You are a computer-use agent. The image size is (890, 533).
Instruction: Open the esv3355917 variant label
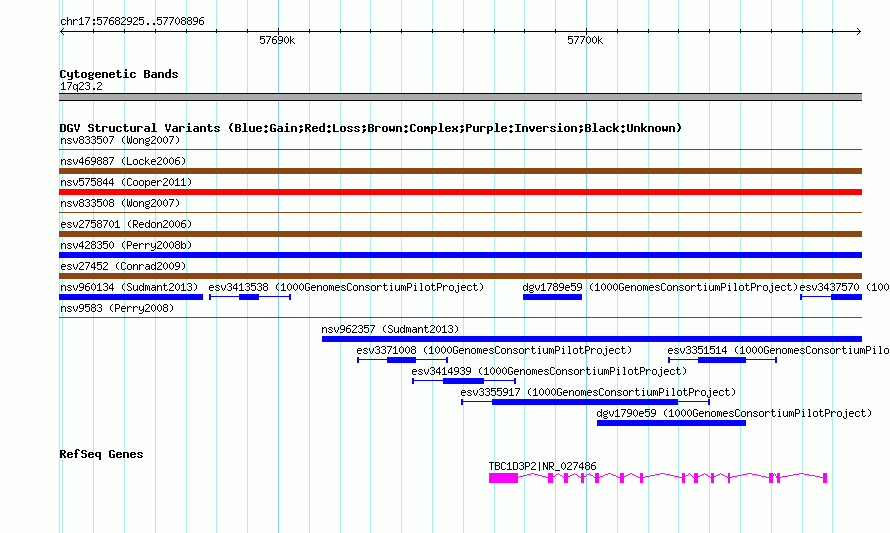598,392
